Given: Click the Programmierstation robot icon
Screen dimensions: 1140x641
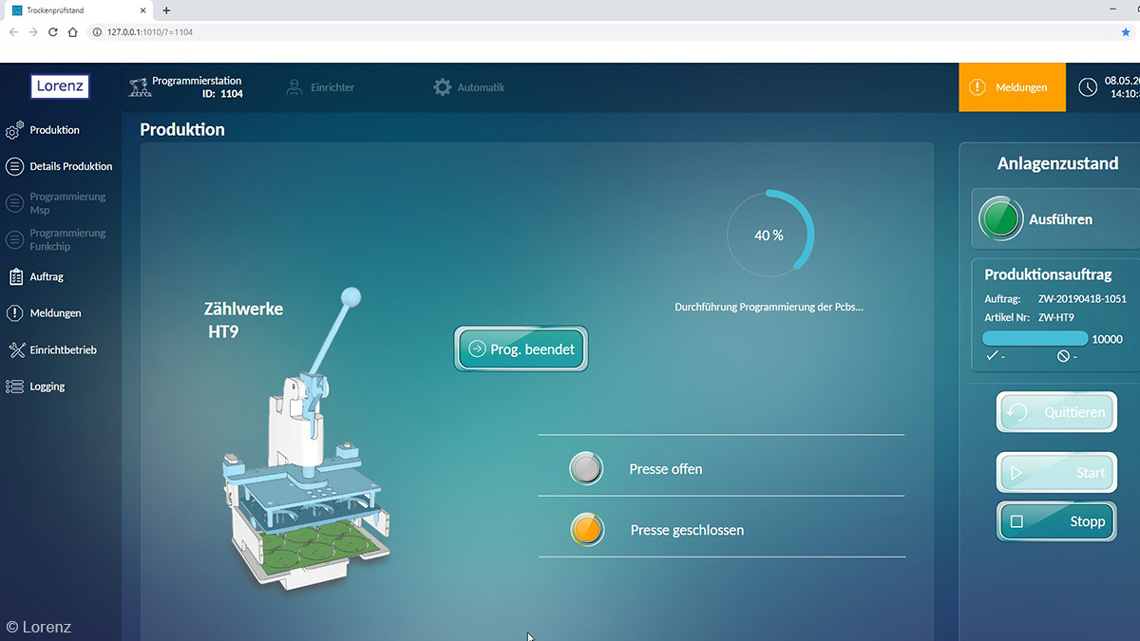Looking at the screenshot, I should (139, 88).
